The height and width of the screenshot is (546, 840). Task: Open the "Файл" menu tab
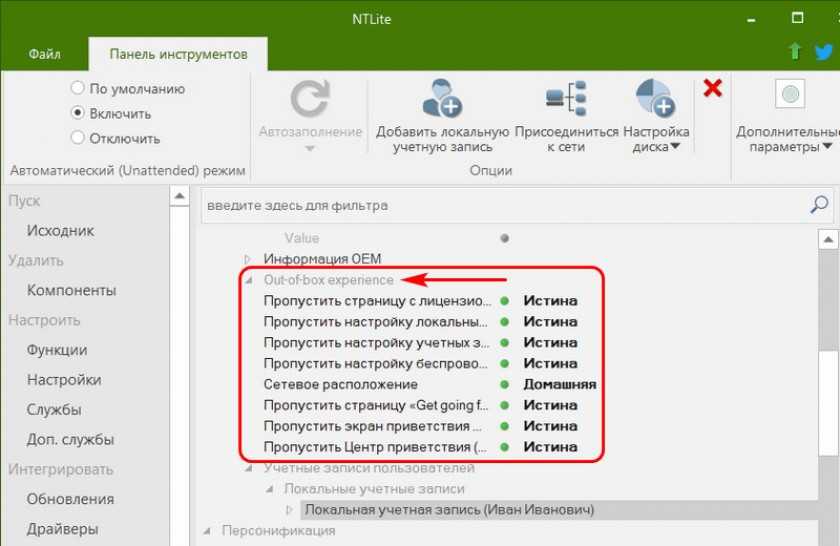[x=43, y=53]
